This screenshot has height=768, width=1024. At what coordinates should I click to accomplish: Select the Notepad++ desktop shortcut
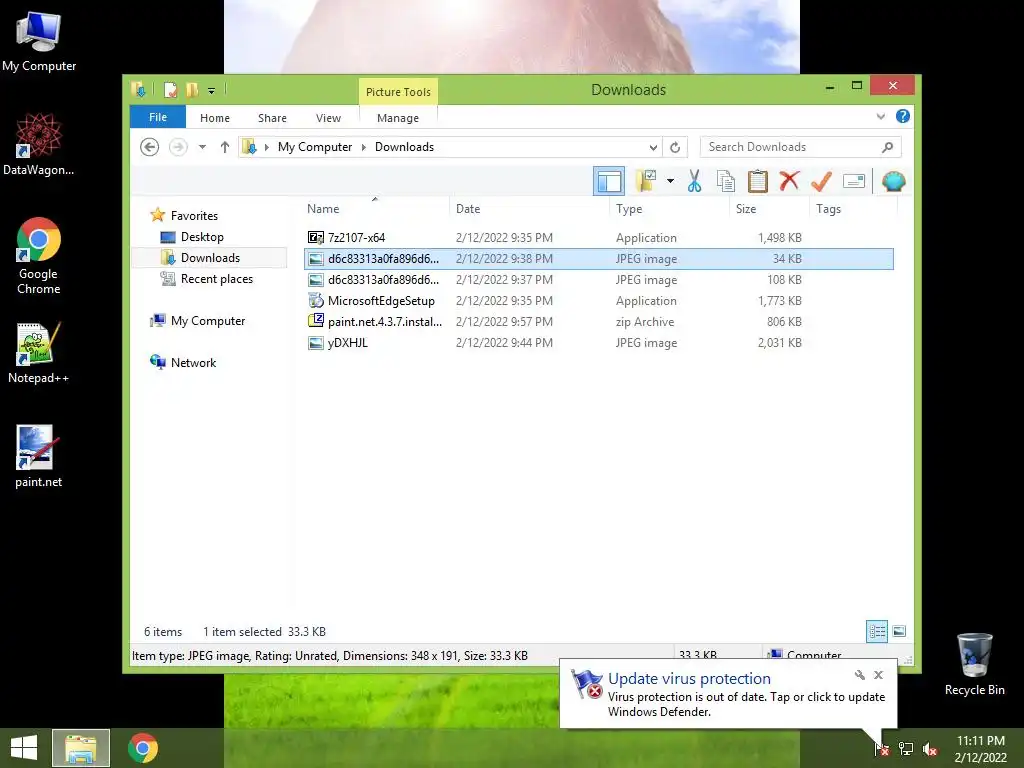[x=38, y=353]
